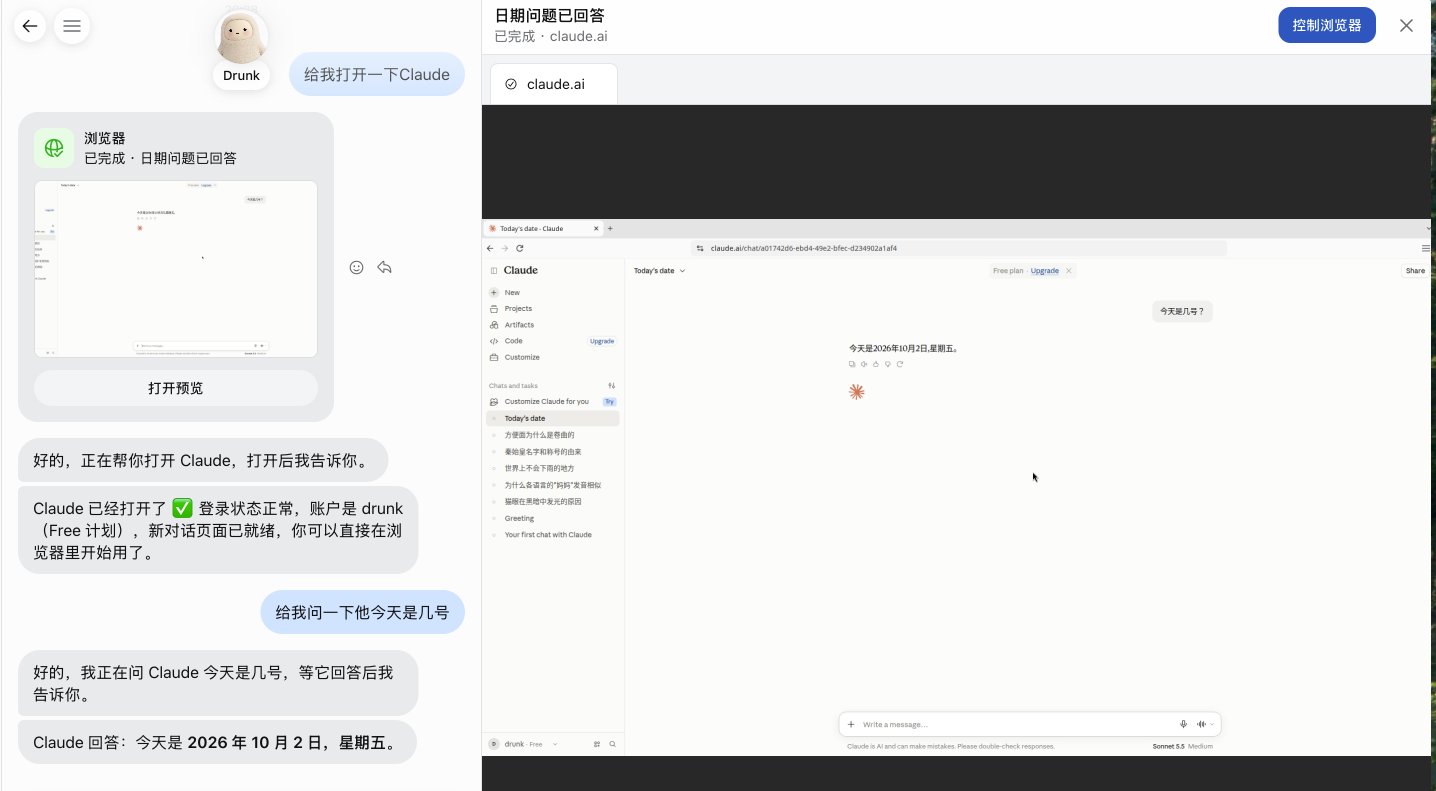The image size is (1436, 791).
Task: Click the microphone dictation icon in message box
Action: point(1183,724)
